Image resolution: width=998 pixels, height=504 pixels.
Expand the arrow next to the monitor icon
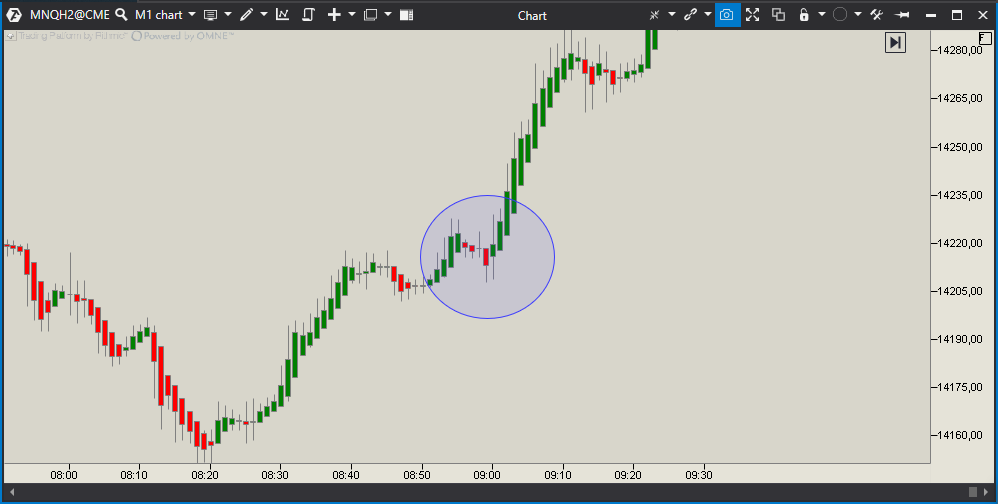tap(228, 15)
